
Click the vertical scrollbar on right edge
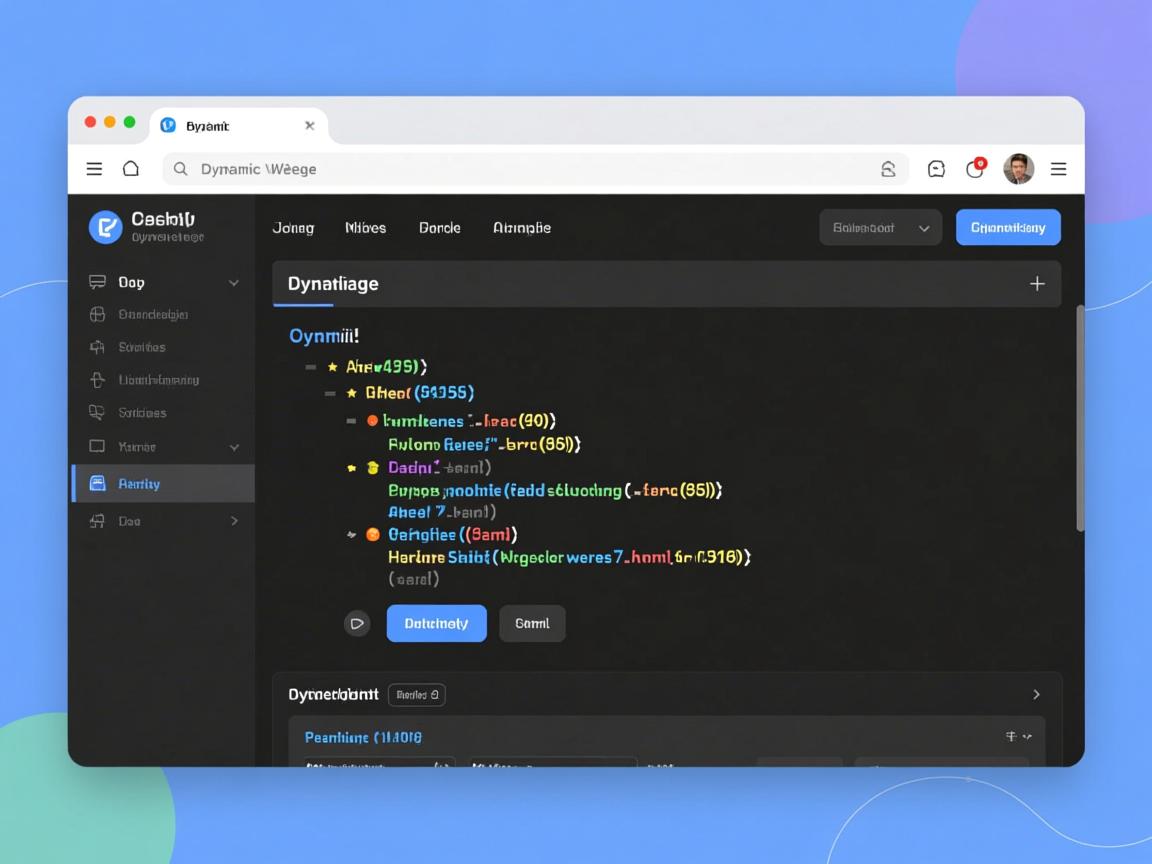tap(1079, 418)
